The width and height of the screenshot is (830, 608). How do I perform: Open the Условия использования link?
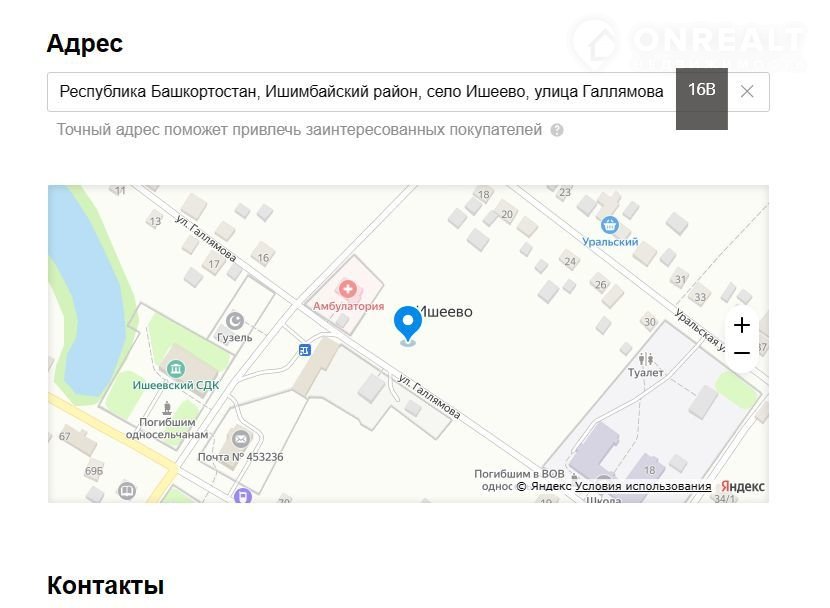point(643,487)
